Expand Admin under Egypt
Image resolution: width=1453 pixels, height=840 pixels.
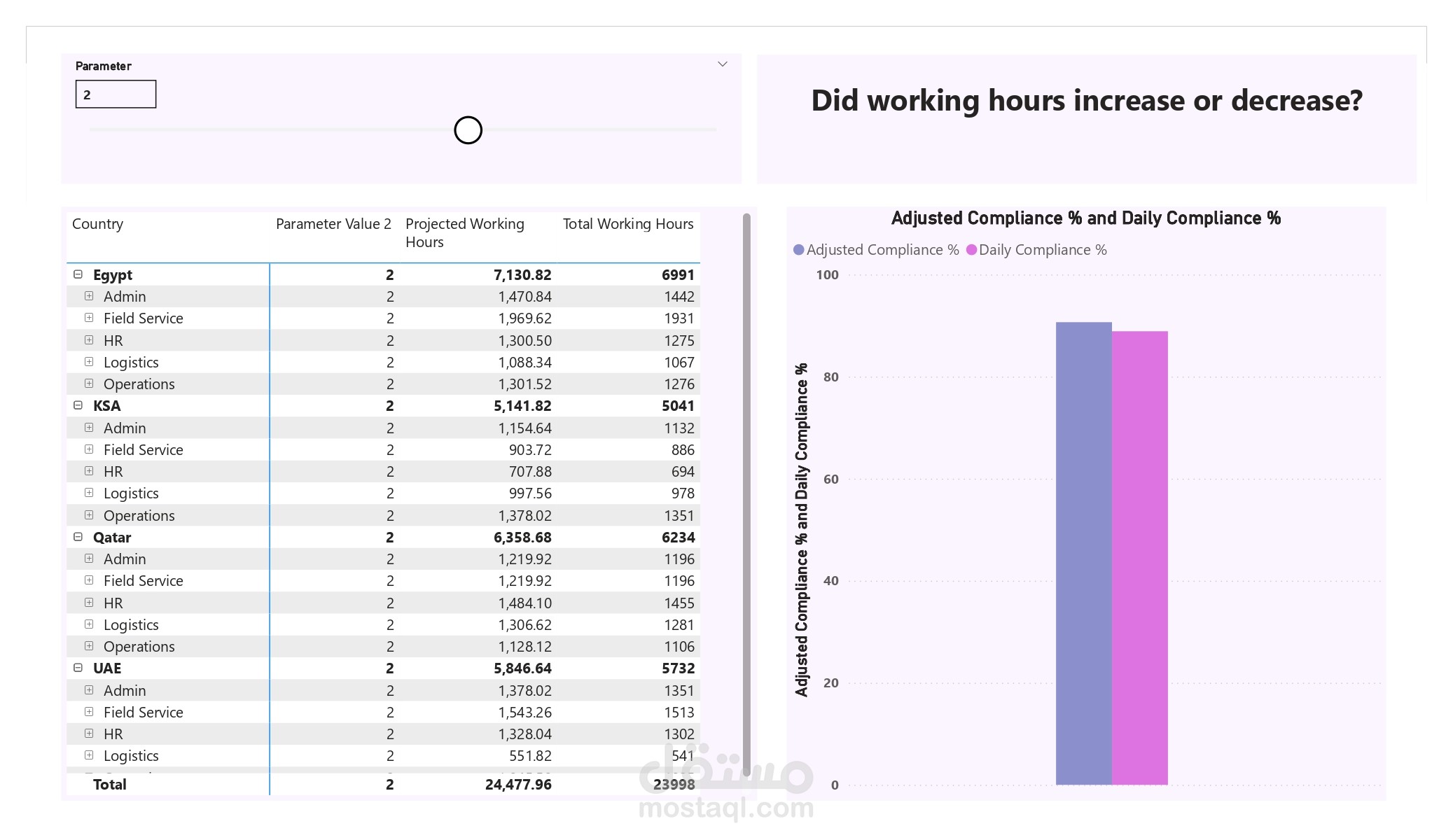89,296
